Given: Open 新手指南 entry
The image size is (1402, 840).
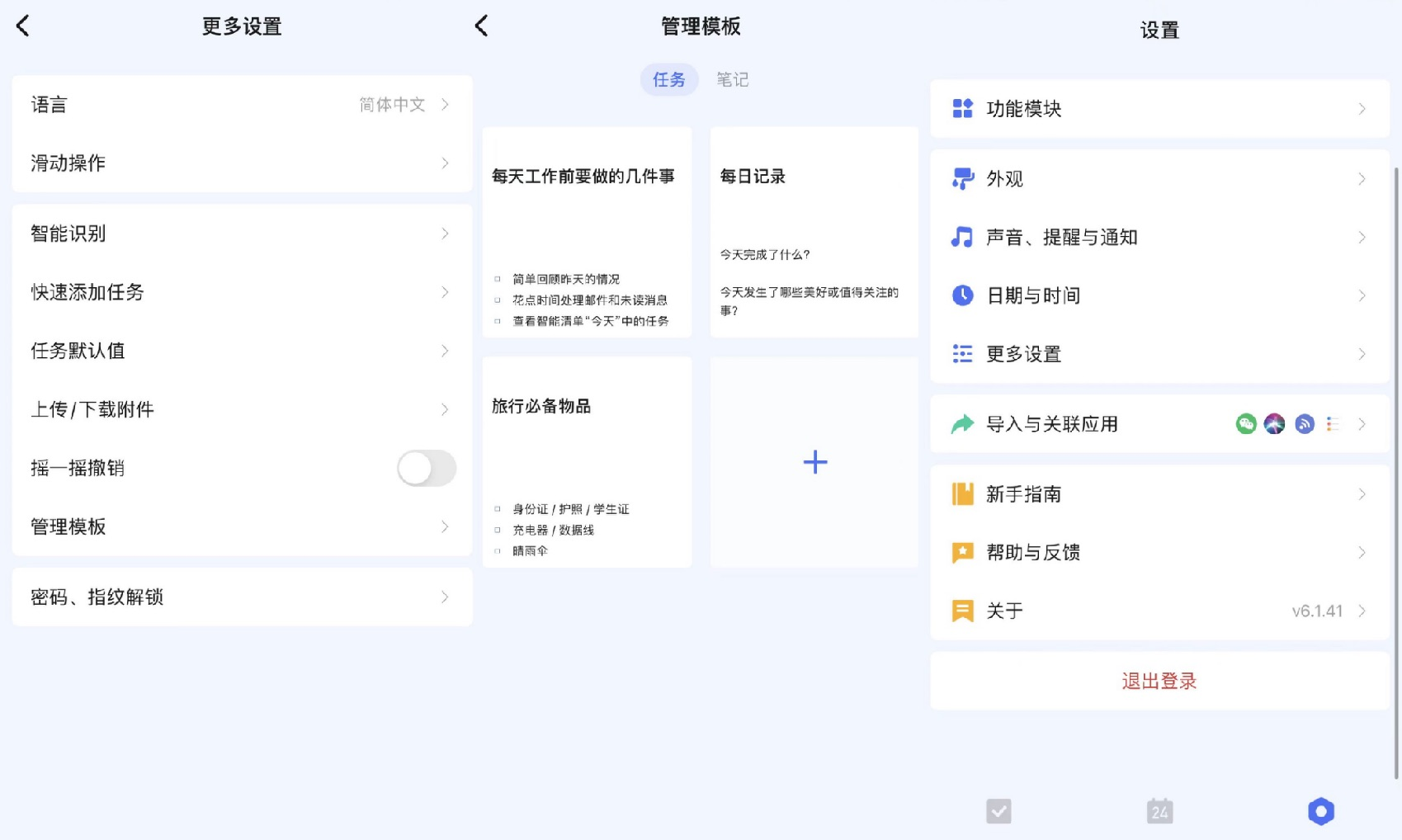Looking at the screenshot, I should pos(1159,494).
